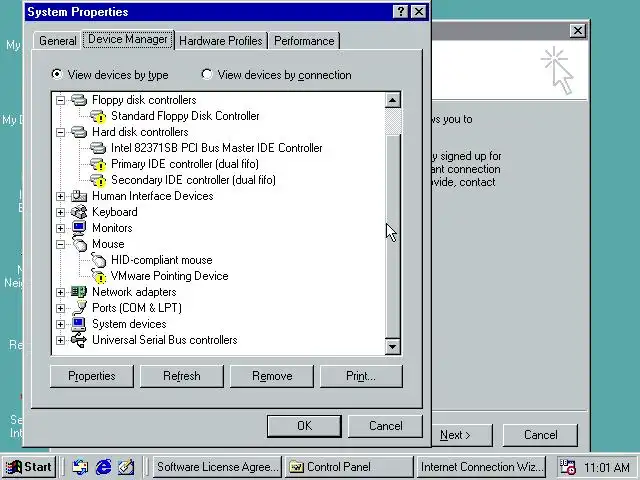This screenshot has height=480, width=640.
Task: Select the HID-compliant mouse entry
Action: 162,260
